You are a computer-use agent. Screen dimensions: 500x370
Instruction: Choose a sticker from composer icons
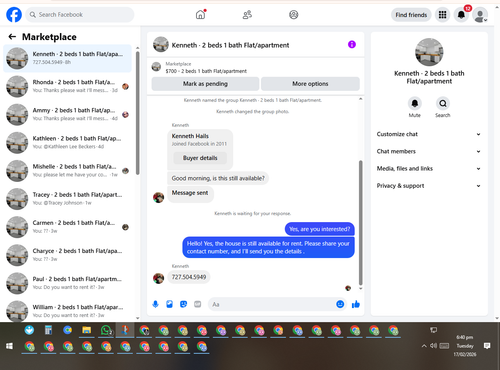coord(183,304)
